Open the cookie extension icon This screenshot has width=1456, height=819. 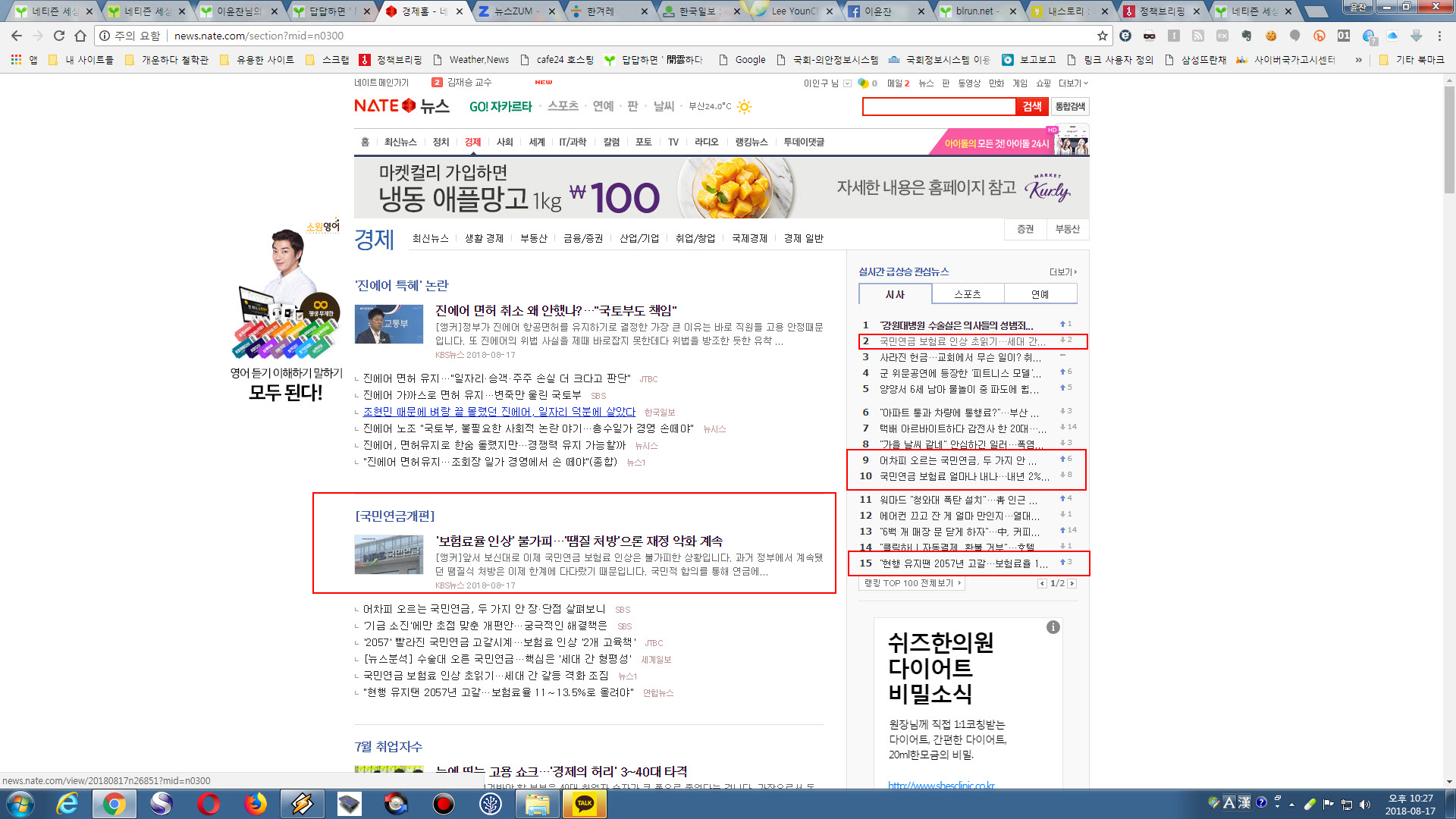pyautogui.click(x=1271, y=36)
